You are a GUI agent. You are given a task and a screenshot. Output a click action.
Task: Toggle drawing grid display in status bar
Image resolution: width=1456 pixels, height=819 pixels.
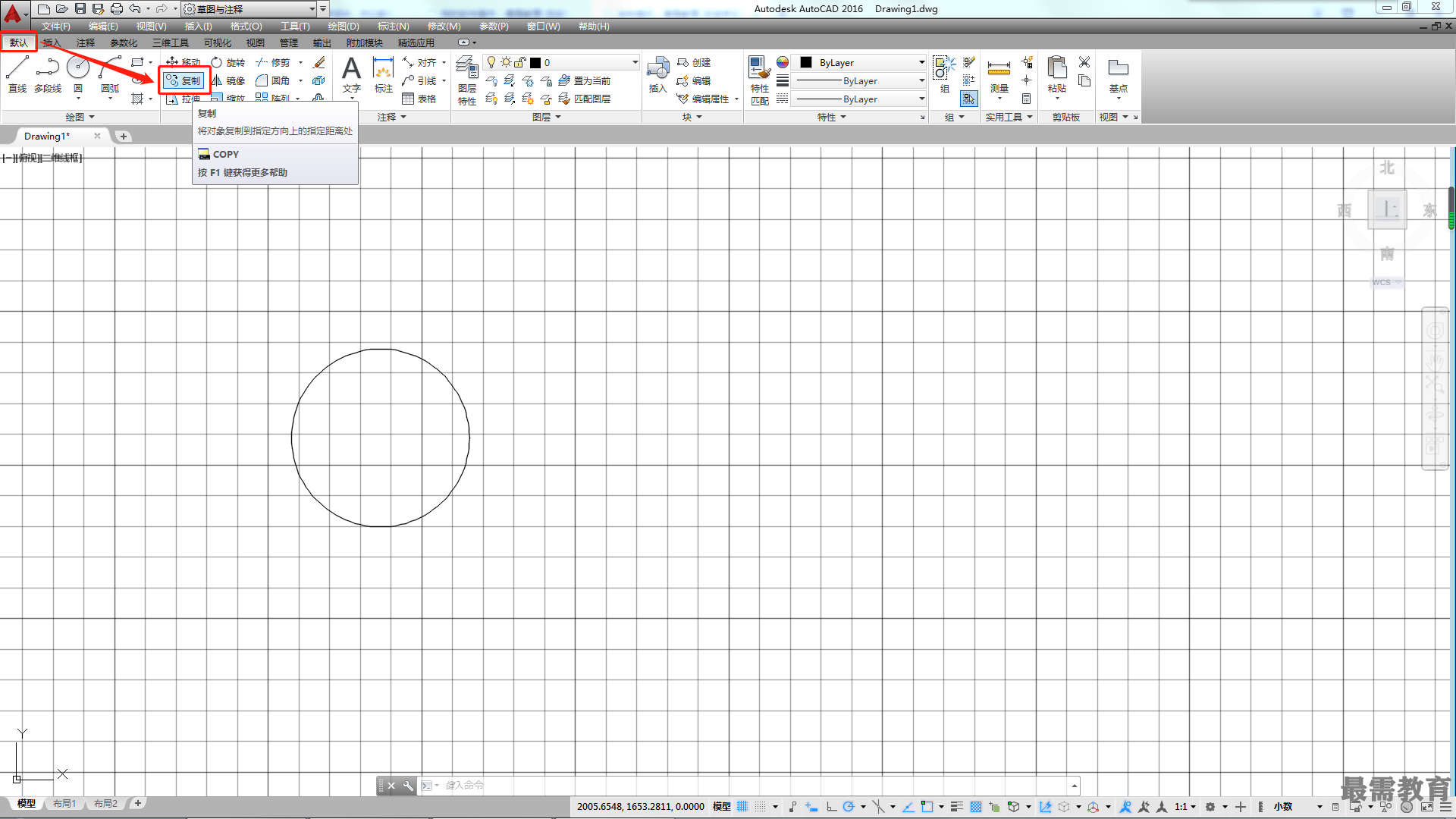click(742, 806)
